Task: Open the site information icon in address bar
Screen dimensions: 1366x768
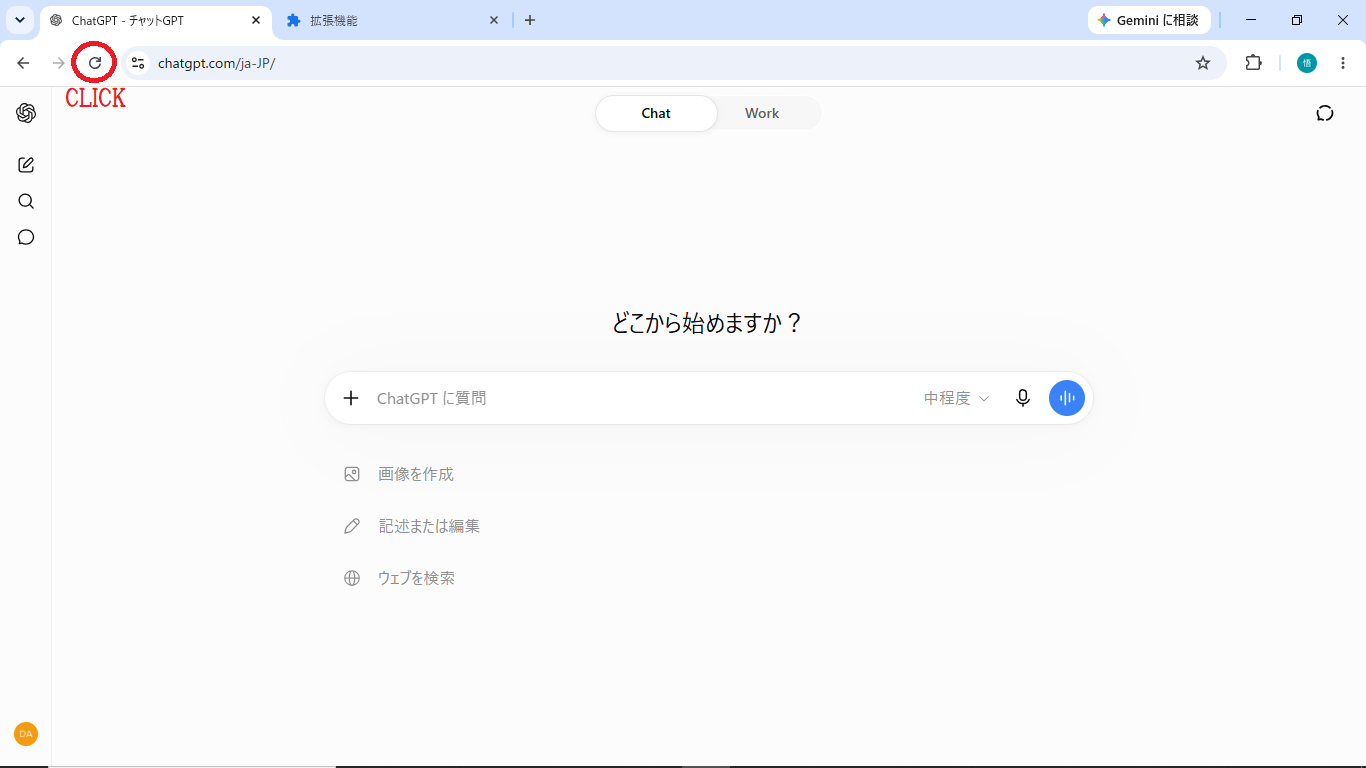Action: pyautogui.click(x=138, y=63)
